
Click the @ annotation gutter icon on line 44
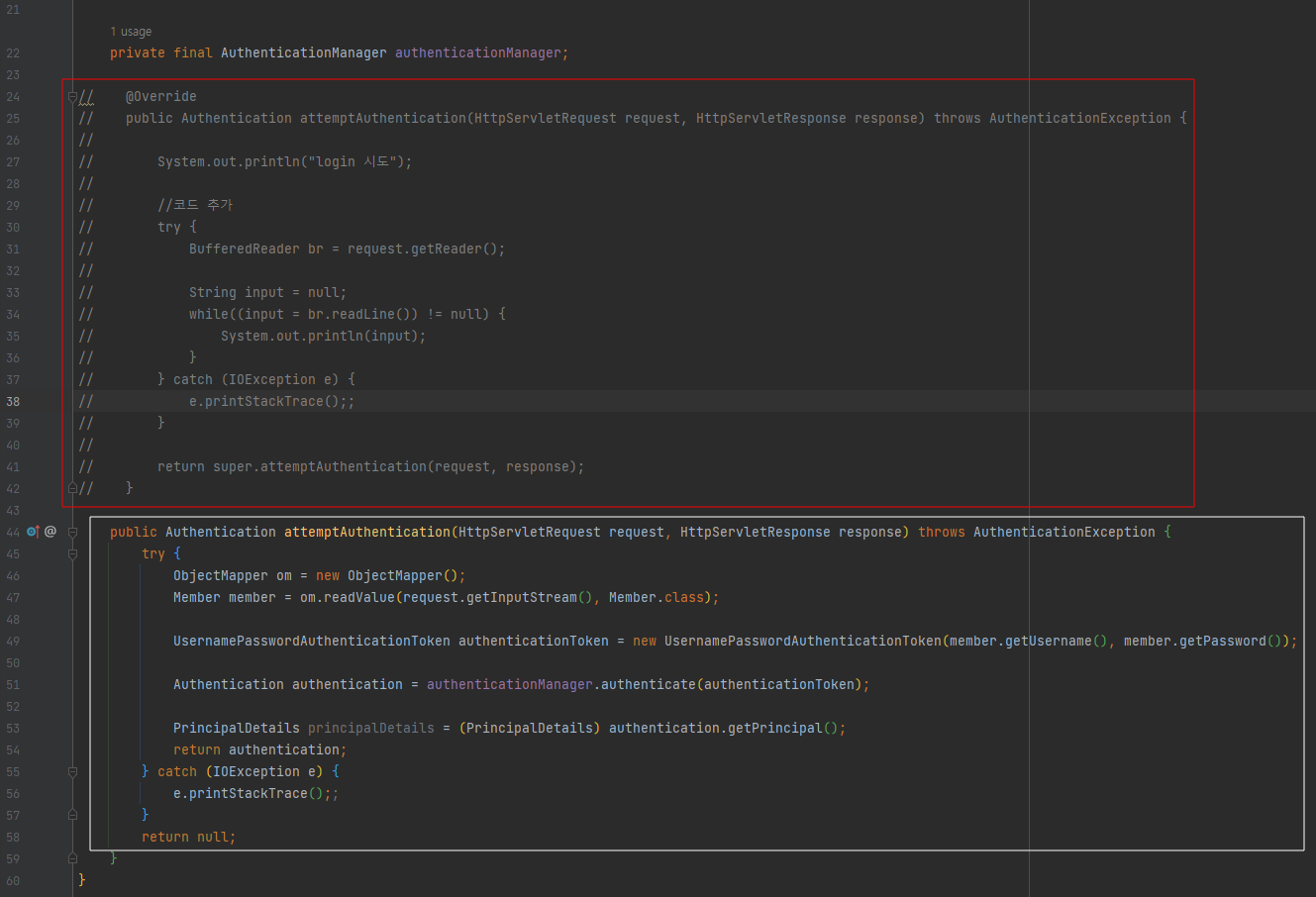(x=51, y=532)
